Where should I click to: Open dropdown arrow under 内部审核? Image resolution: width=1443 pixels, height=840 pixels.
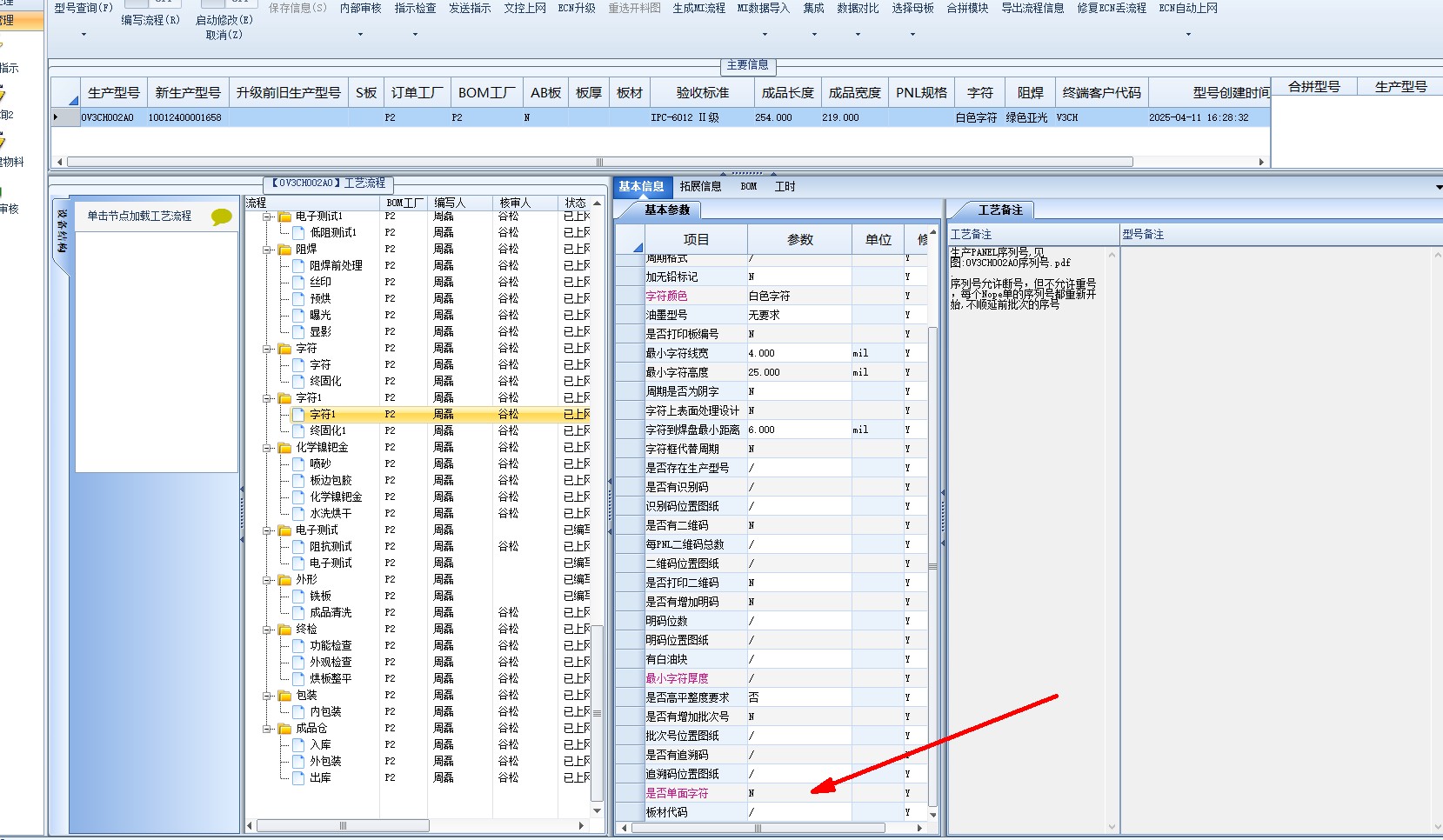[x=360, y=35]
